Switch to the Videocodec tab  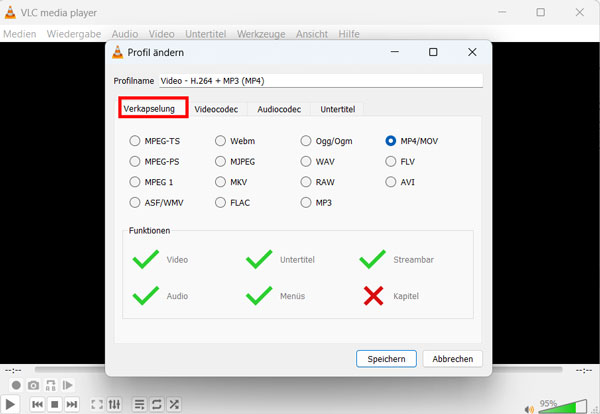[x=216, y=109]
